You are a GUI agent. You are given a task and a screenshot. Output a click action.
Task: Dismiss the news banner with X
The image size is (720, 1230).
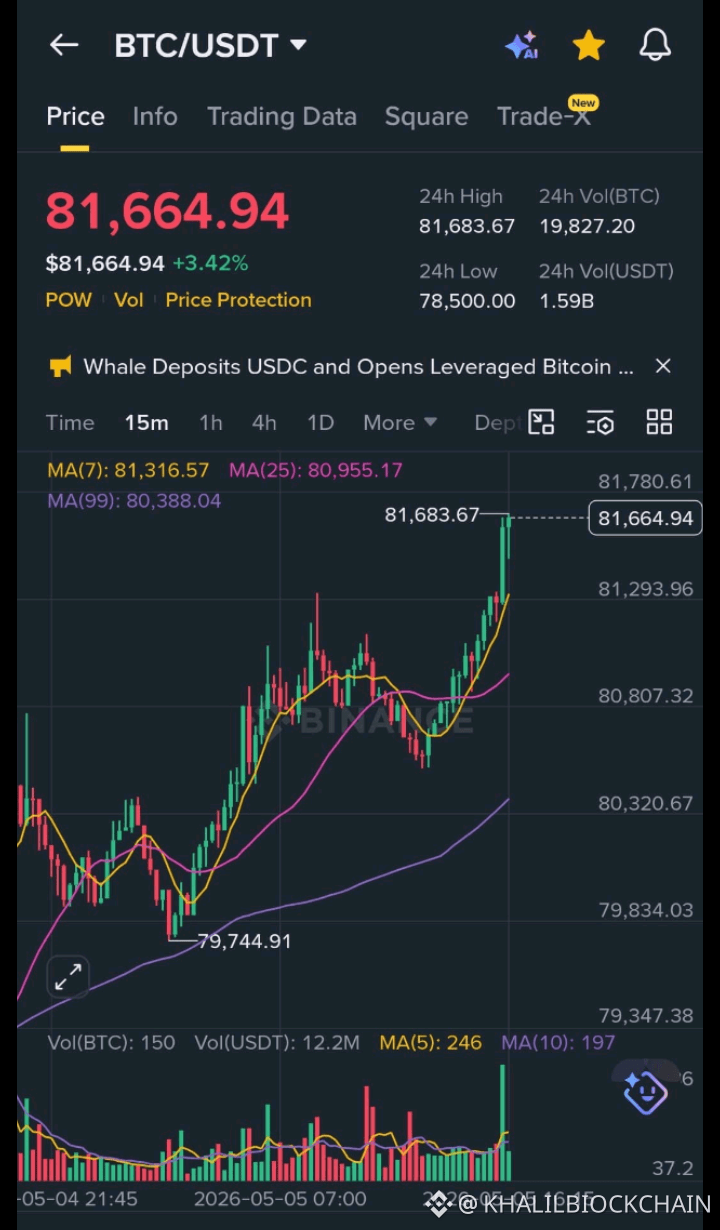point(662,367)
